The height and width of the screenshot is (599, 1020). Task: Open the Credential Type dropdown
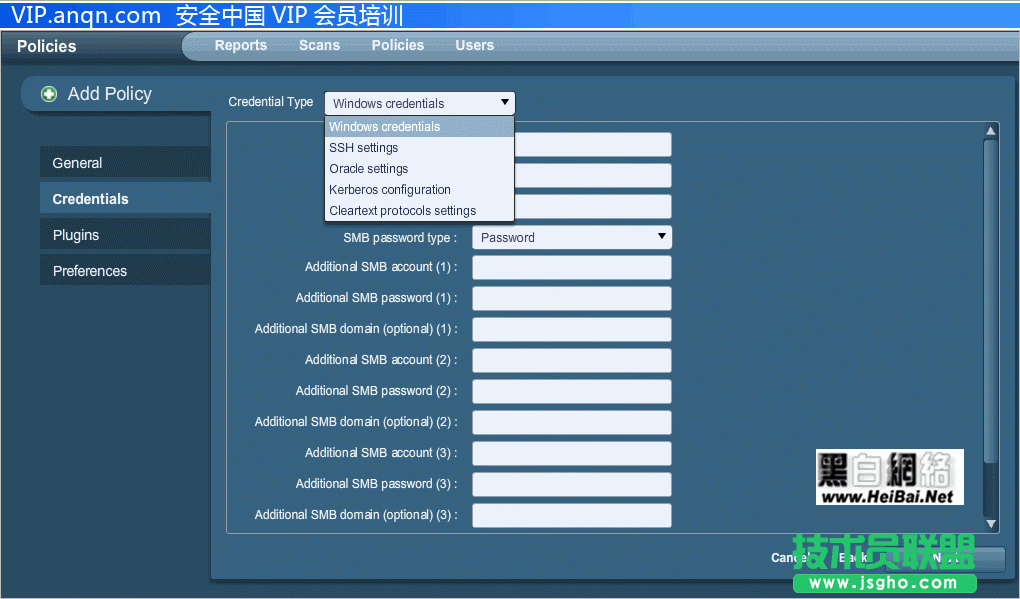(419, 103)
